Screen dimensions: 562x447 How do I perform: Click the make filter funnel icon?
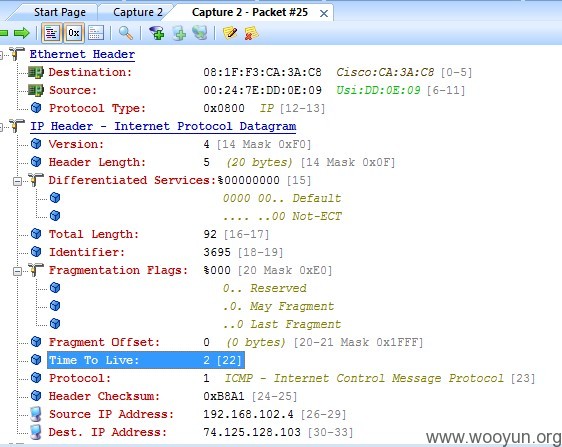click(x=157, y=33)
